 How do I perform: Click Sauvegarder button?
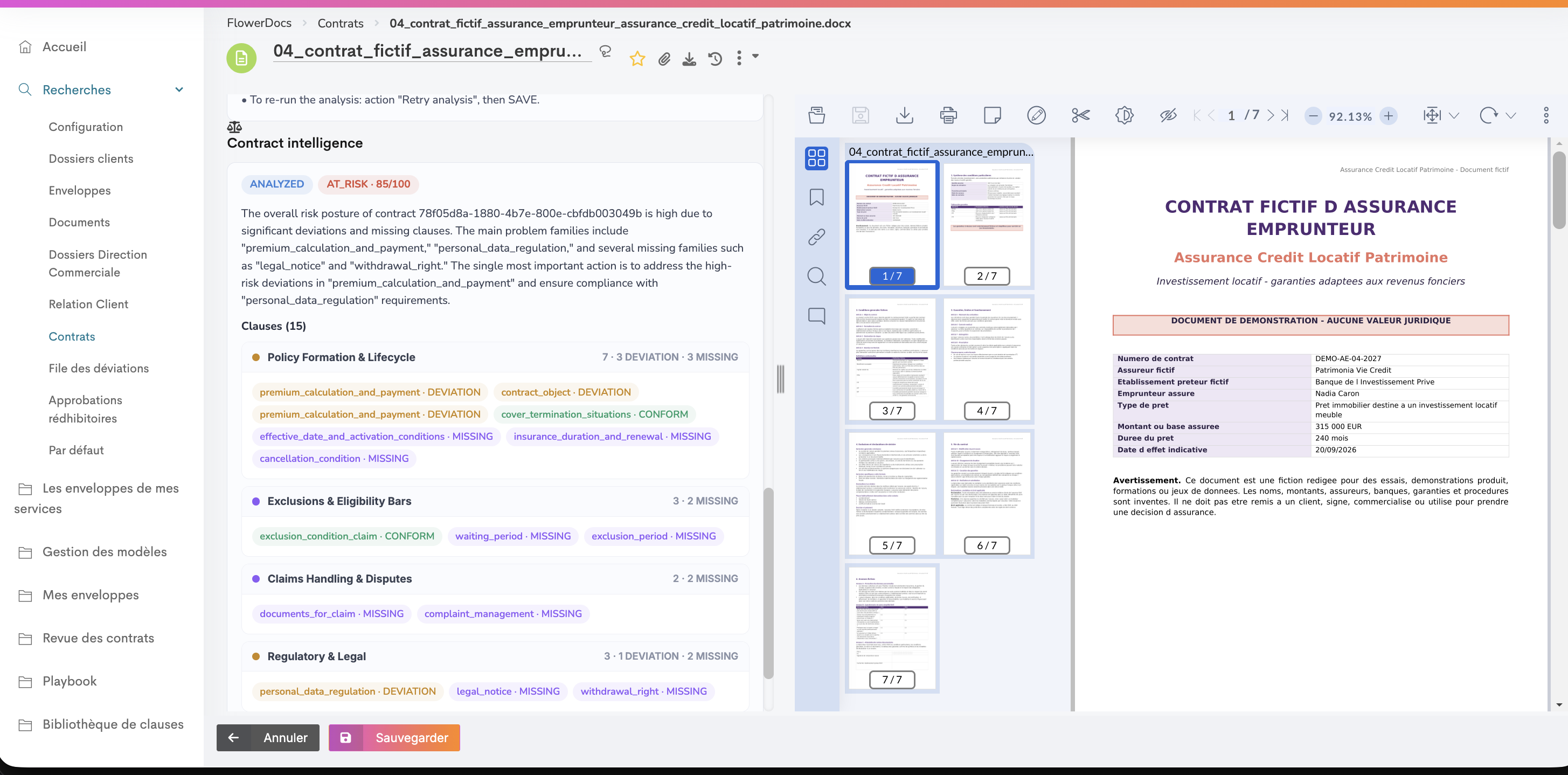pos(394,738)
